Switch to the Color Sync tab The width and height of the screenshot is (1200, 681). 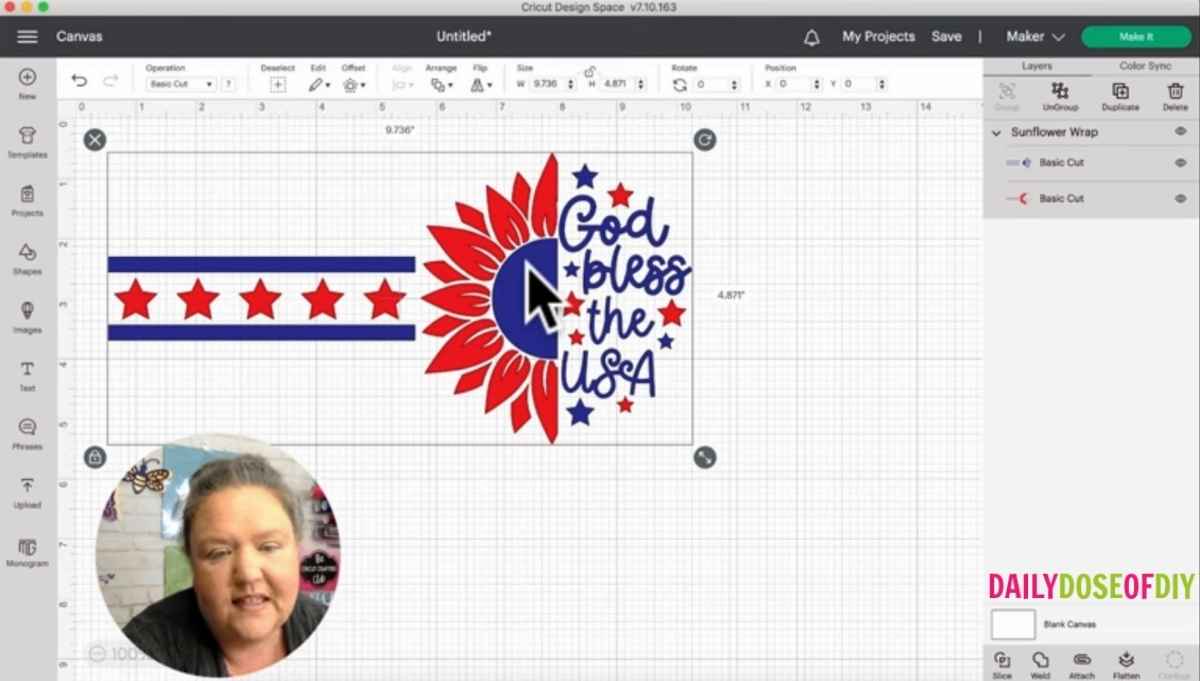[1145, 66]
